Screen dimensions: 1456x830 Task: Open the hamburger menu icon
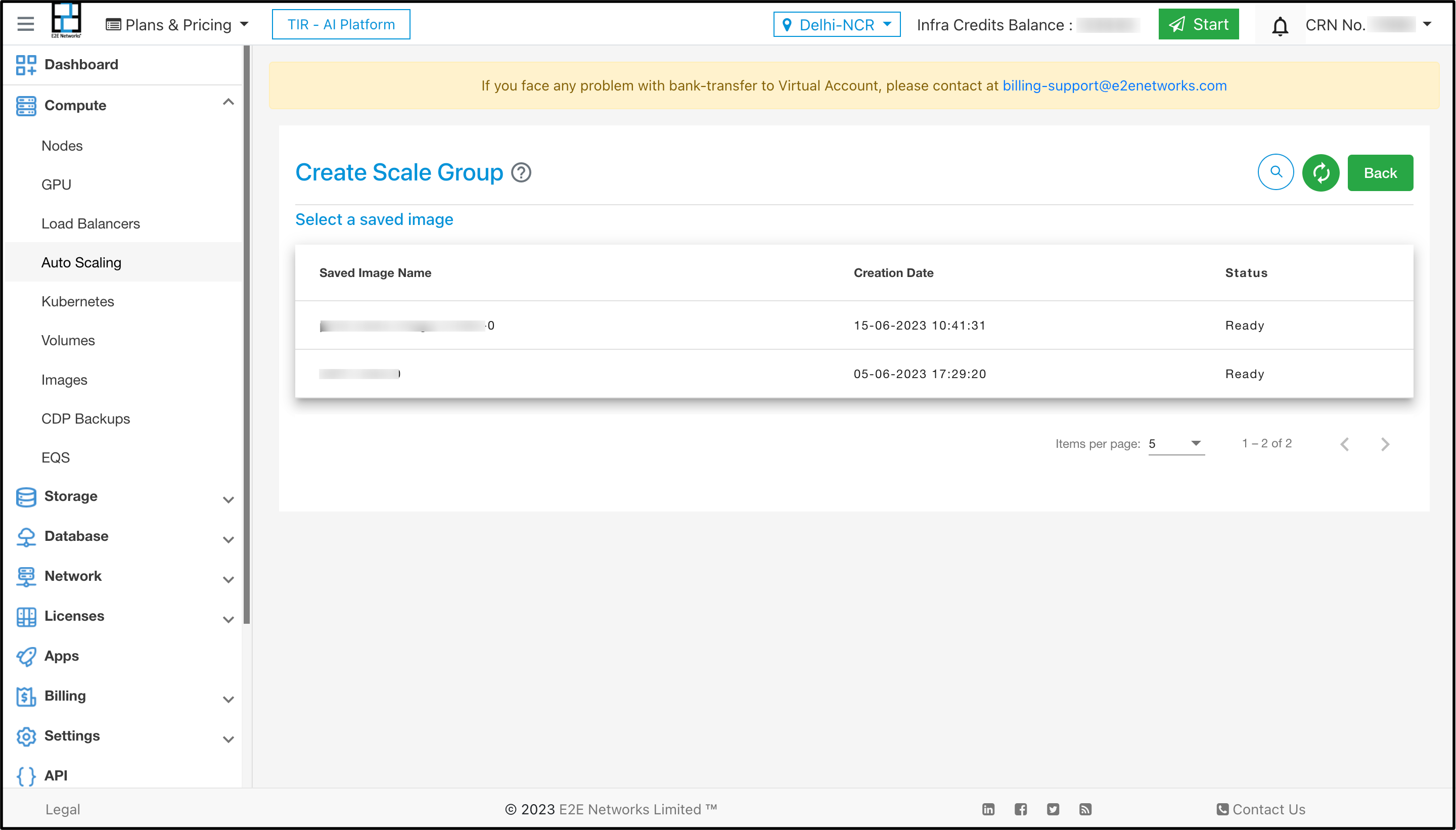click(26, 24)
